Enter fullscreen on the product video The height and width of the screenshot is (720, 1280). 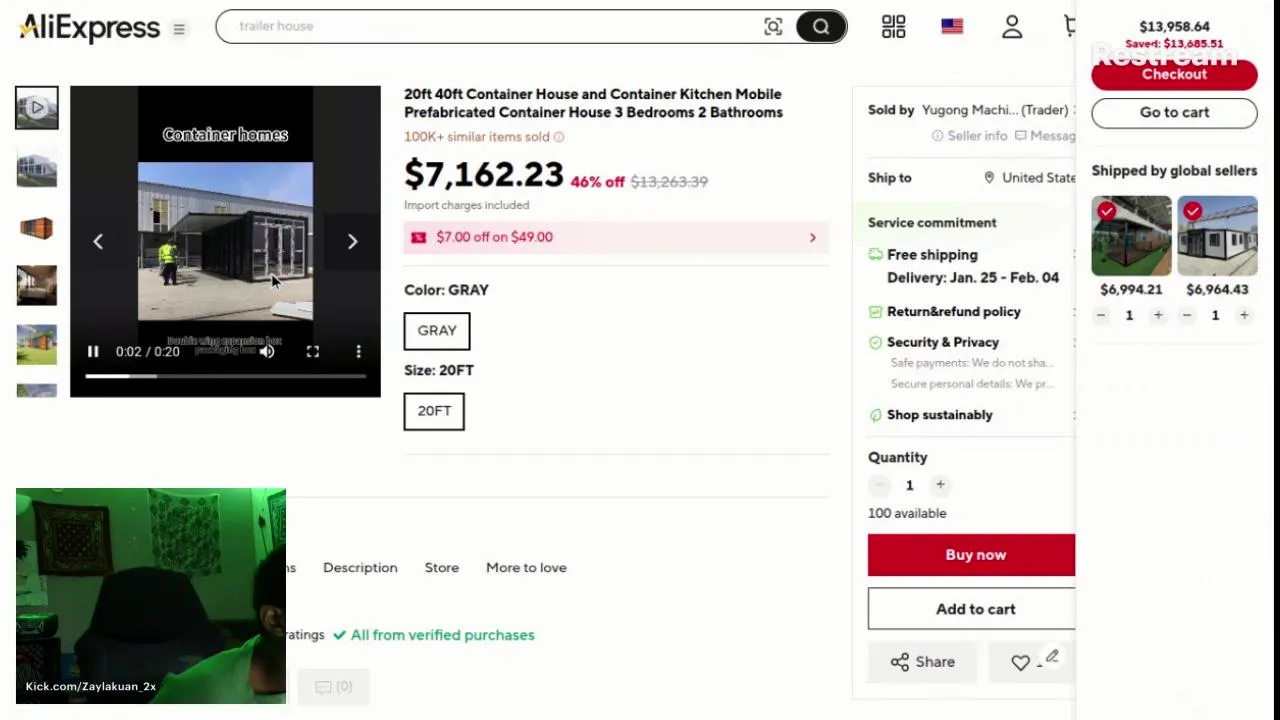313,351
